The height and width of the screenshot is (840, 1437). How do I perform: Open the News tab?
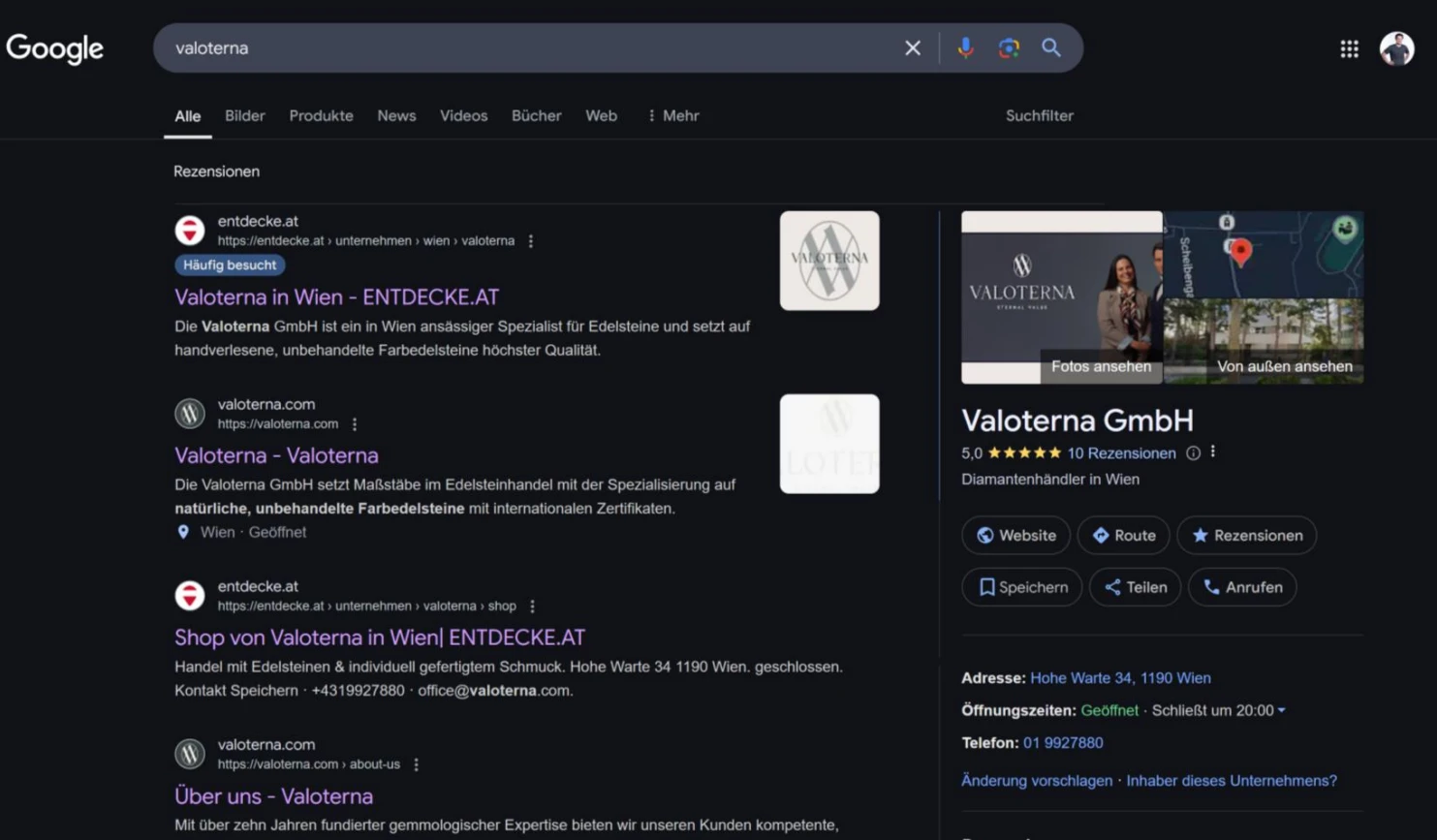(x=396, y=115)
